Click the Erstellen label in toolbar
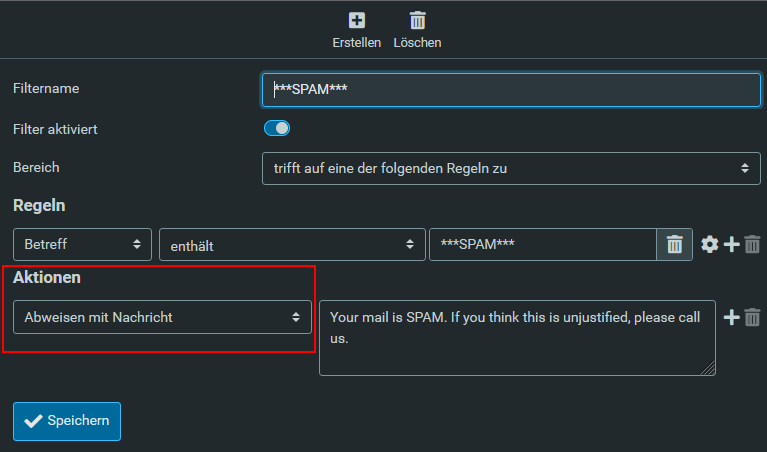767x452 pixels. [357, 43]
